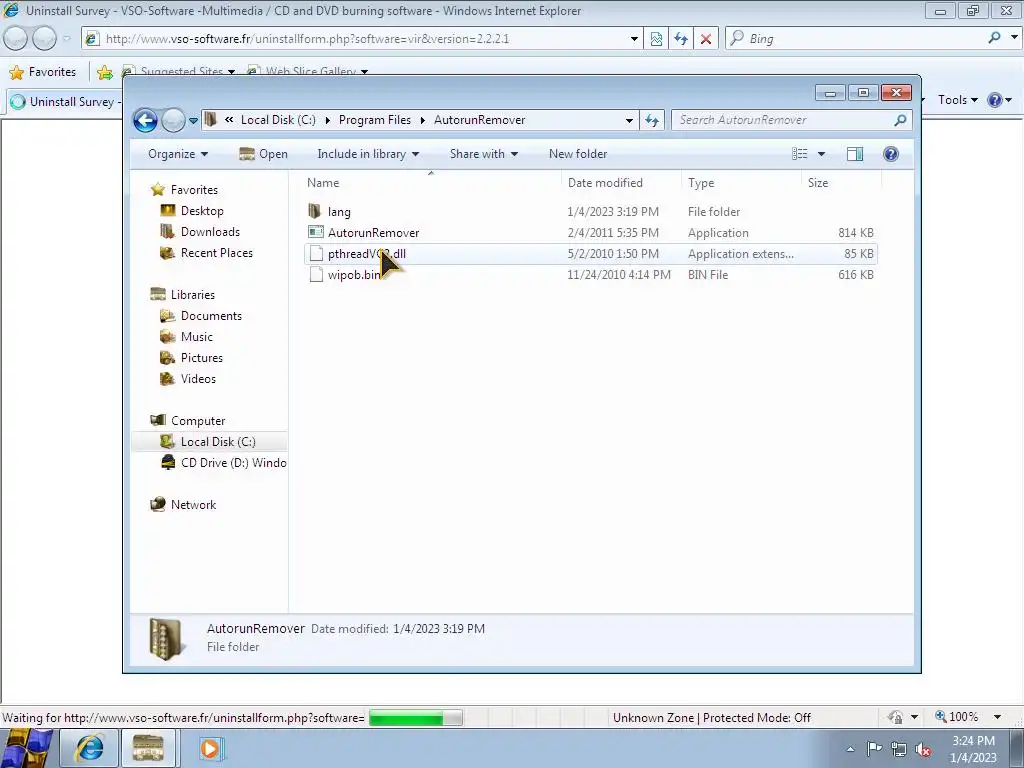Click the Action Center flag icon
This screenshot has height=768, width=1024.
(874, 749)
